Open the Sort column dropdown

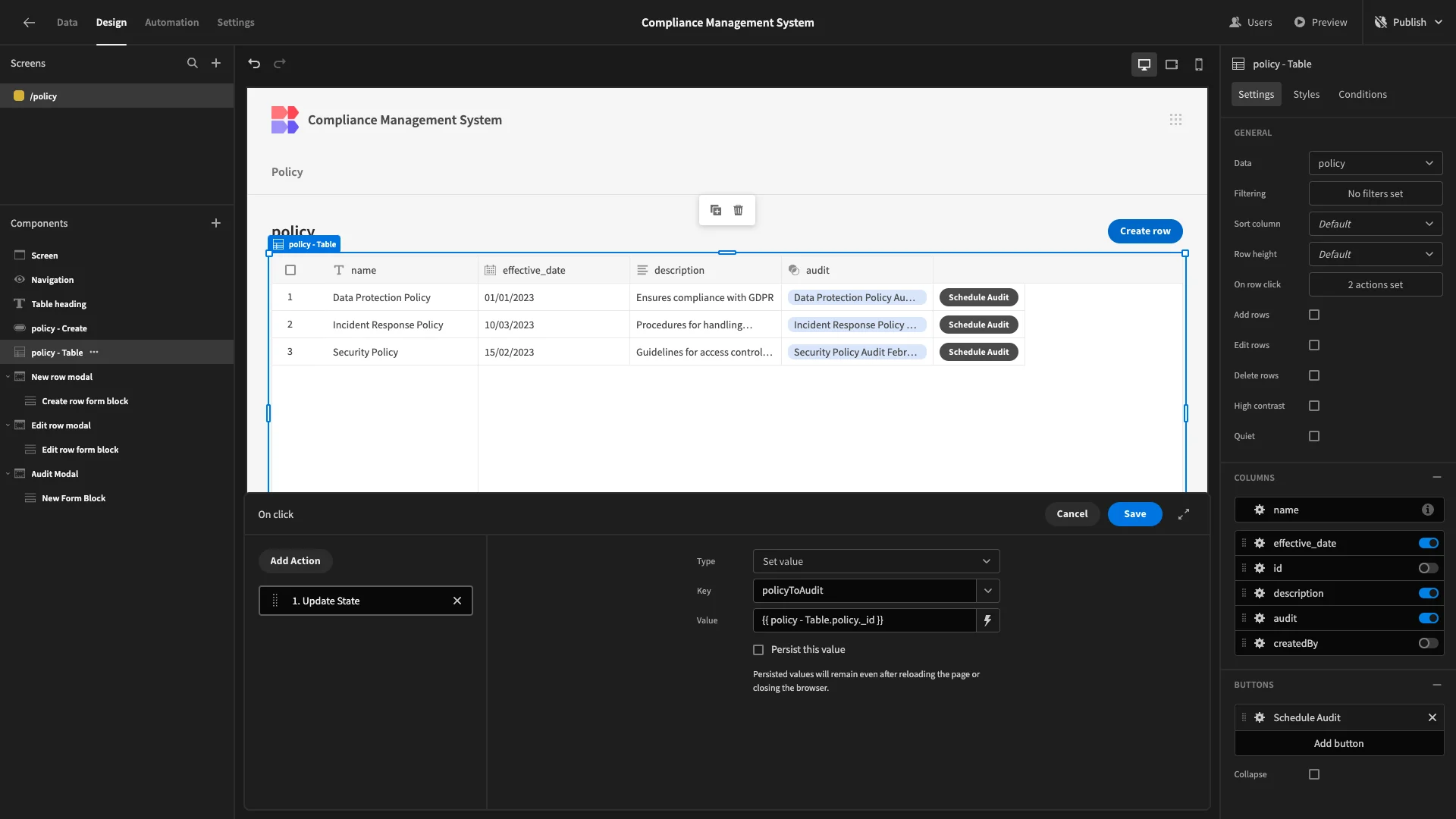pyautogui.click(x=1375, y=224)
